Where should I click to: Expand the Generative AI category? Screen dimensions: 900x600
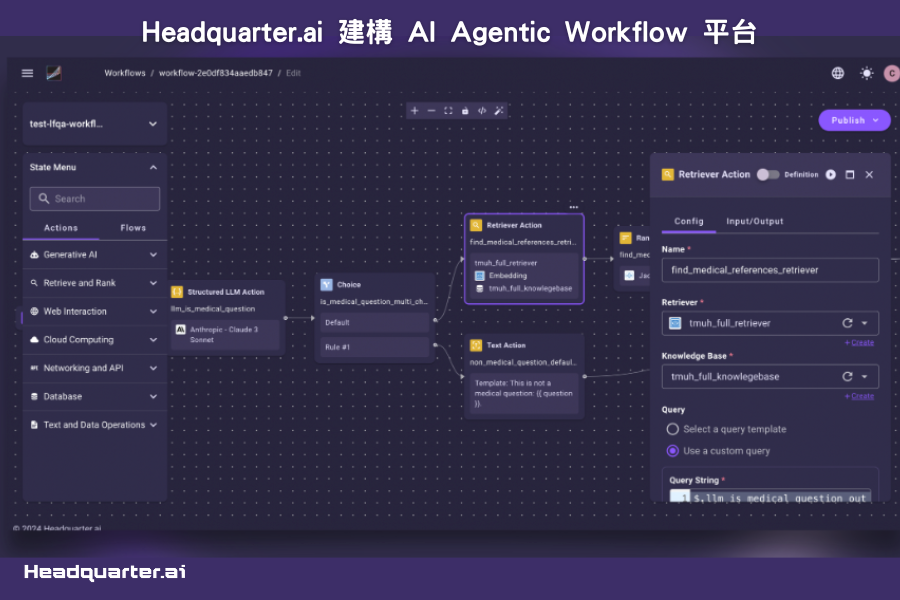95,254
